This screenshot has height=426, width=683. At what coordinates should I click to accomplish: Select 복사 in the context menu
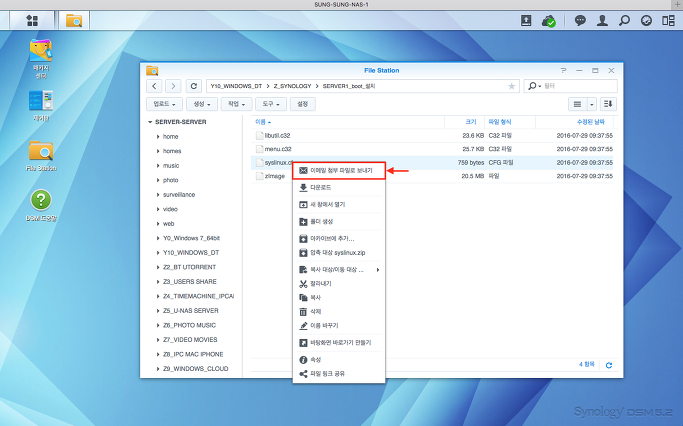(x=339, y=298)
